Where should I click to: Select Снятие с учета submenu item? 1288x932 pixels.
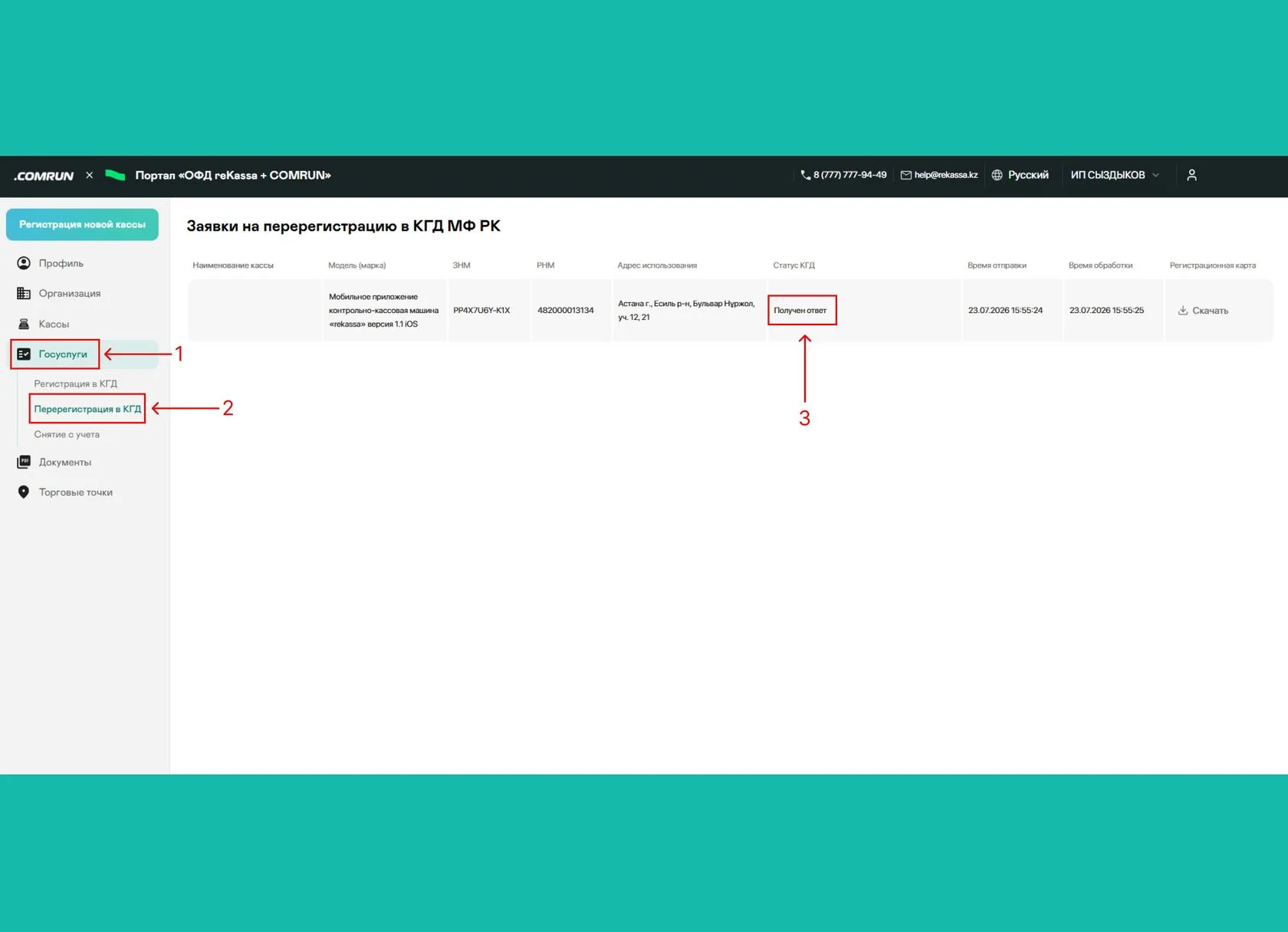tap(67, 434)
